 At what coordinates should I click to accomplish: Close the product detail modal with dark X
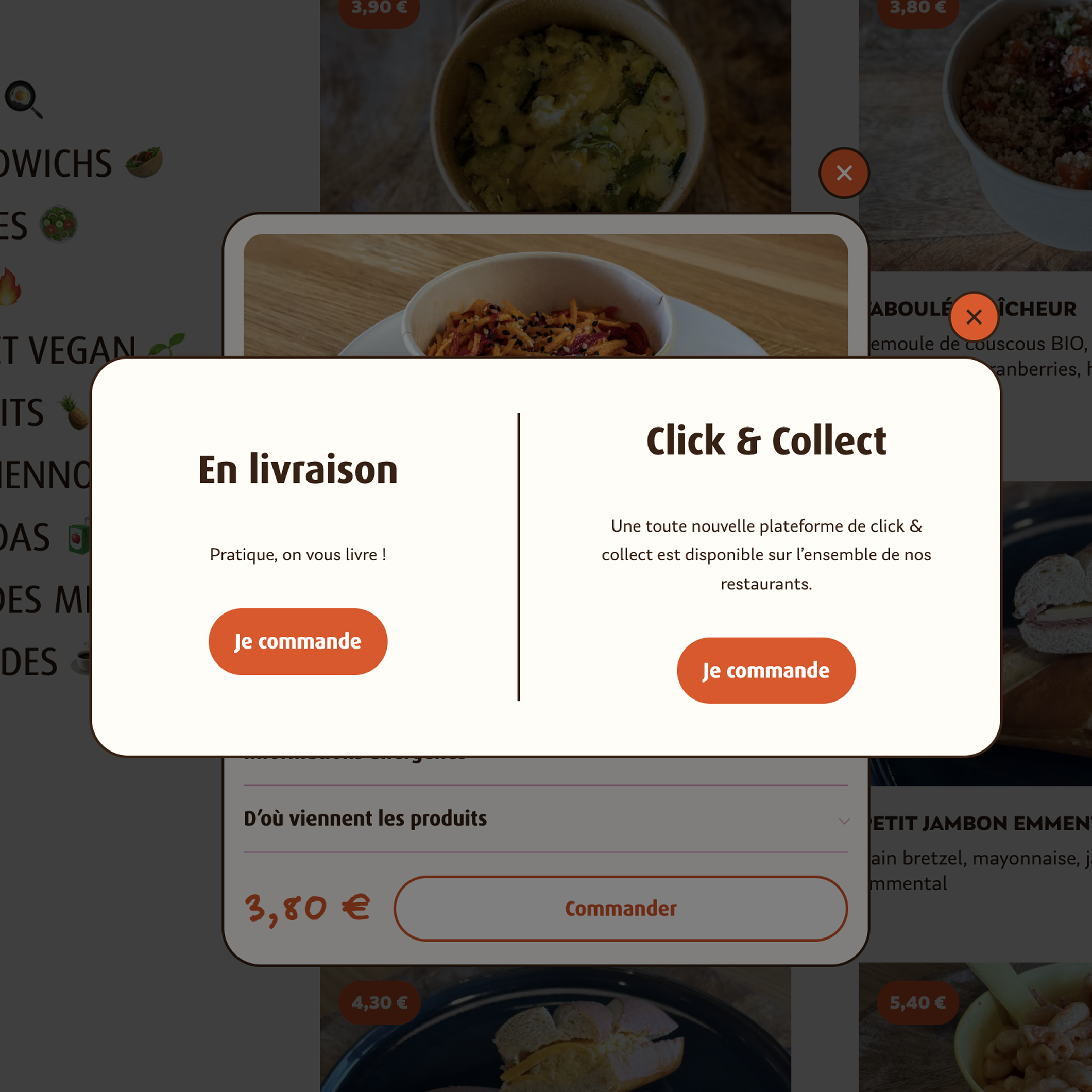tap(844, 173)
